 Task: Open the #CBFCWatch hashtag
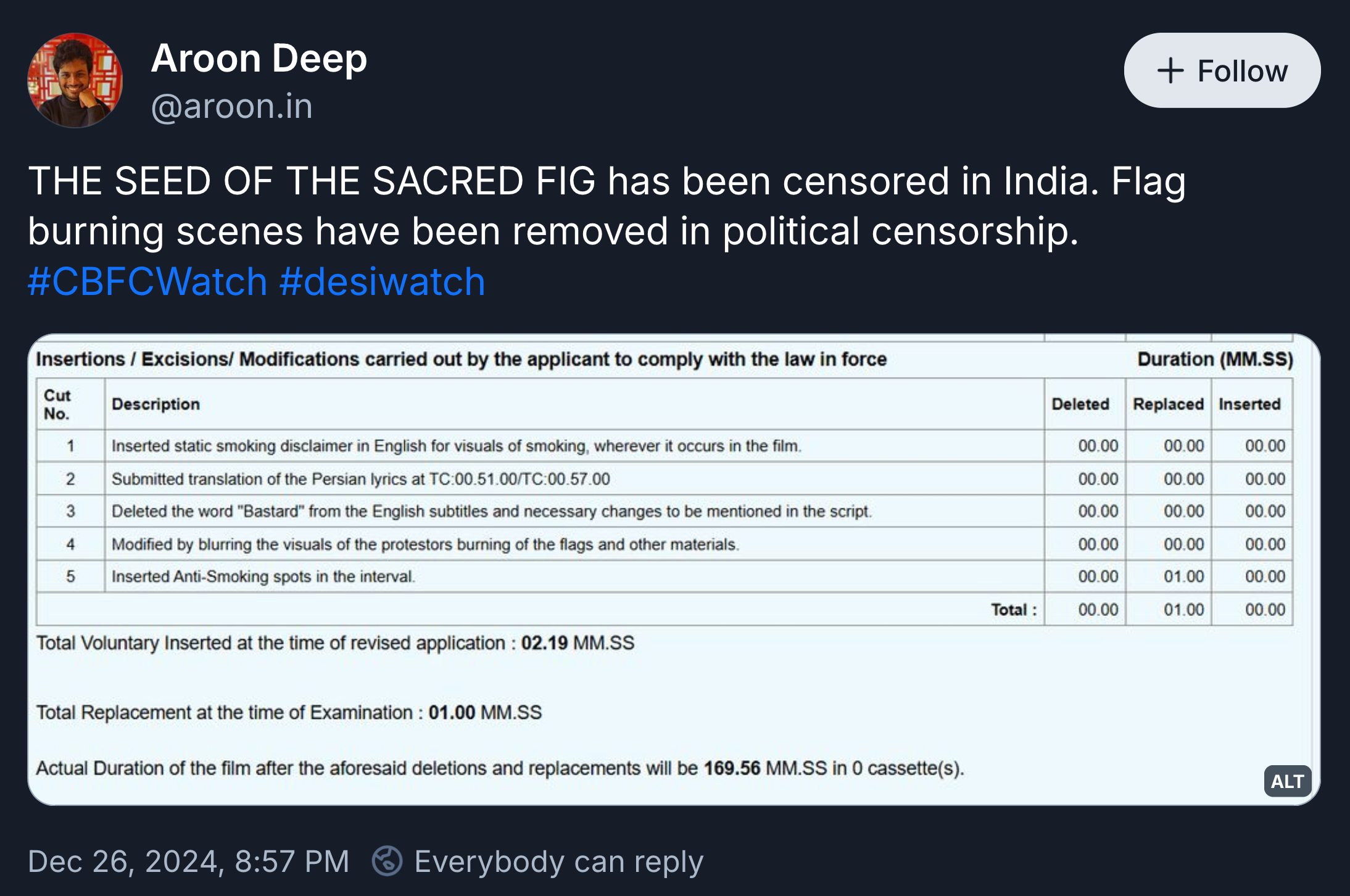coord(147,281)
